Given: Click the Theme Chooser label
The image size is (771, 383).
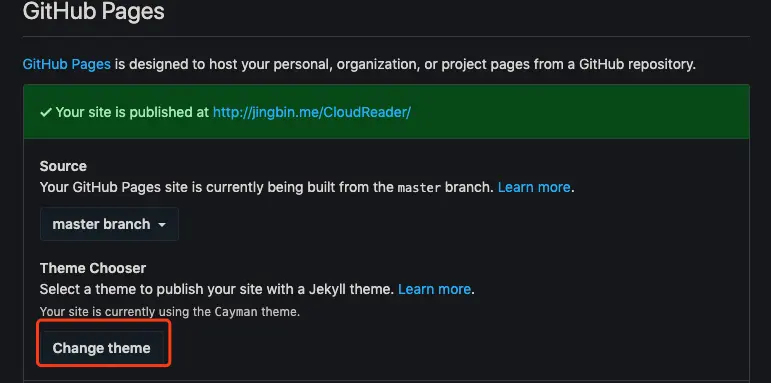Looking at the screenshot, I should click(93, 268).
